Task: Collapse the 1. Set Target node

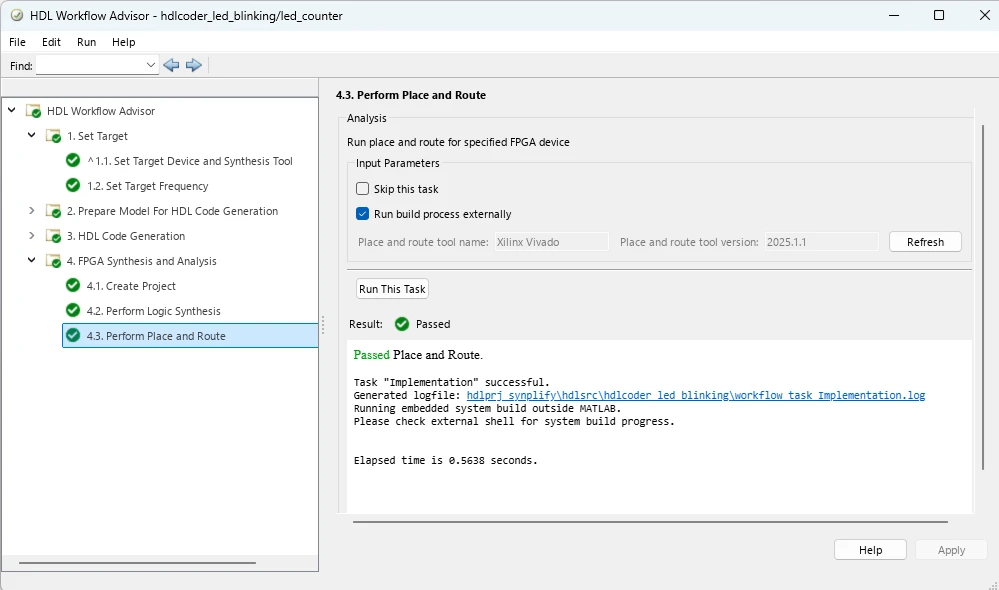Action: [31, 135]
